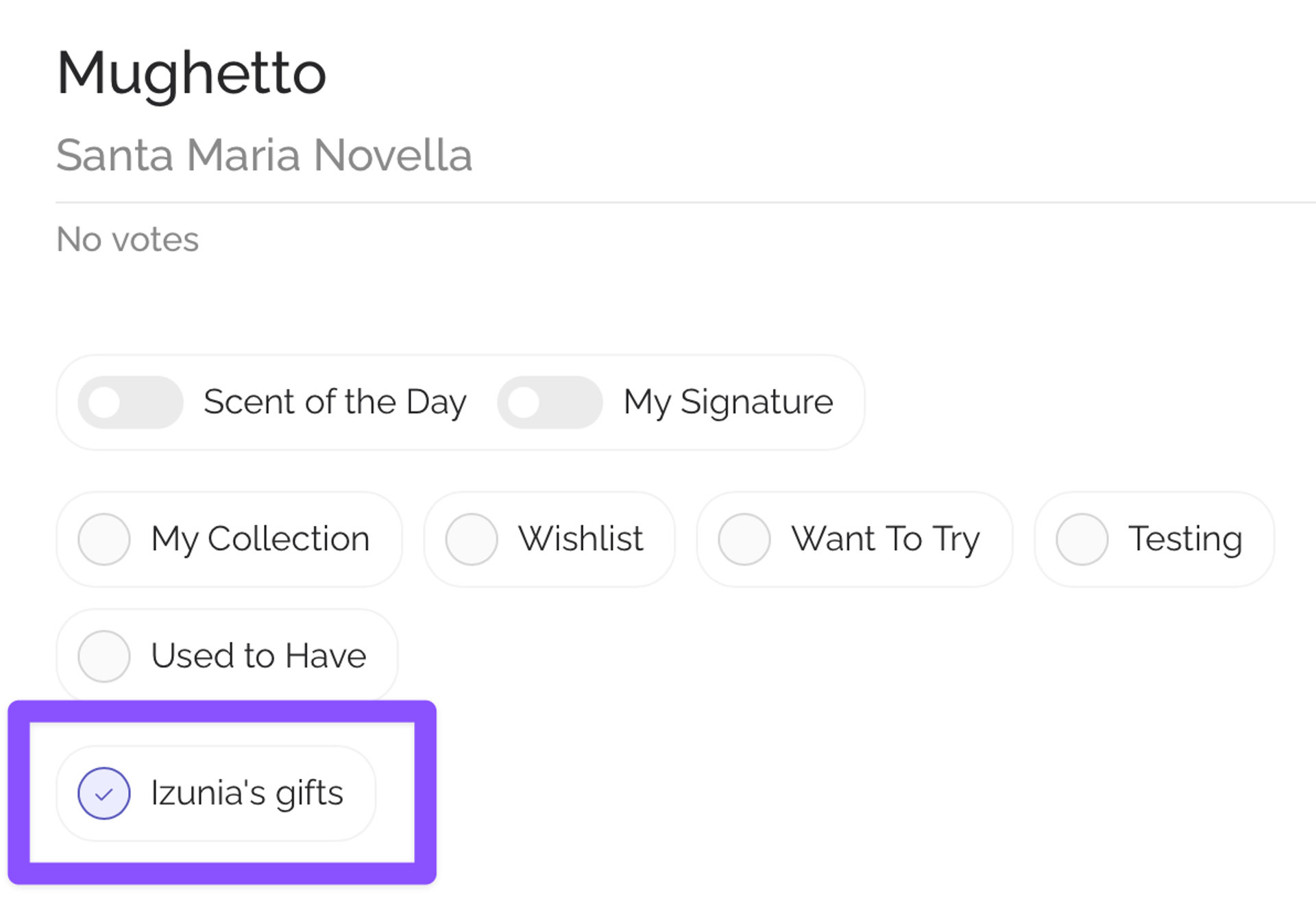Click the Used to Have label
The image size is (1316, 910).
pyautogui.click(x=258, y=656)
